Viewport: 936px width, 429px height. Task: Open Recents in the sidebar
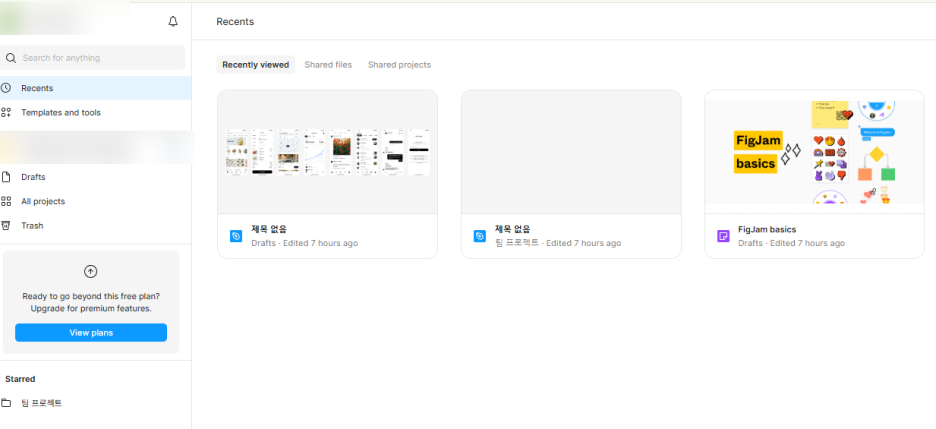(96, 88)
